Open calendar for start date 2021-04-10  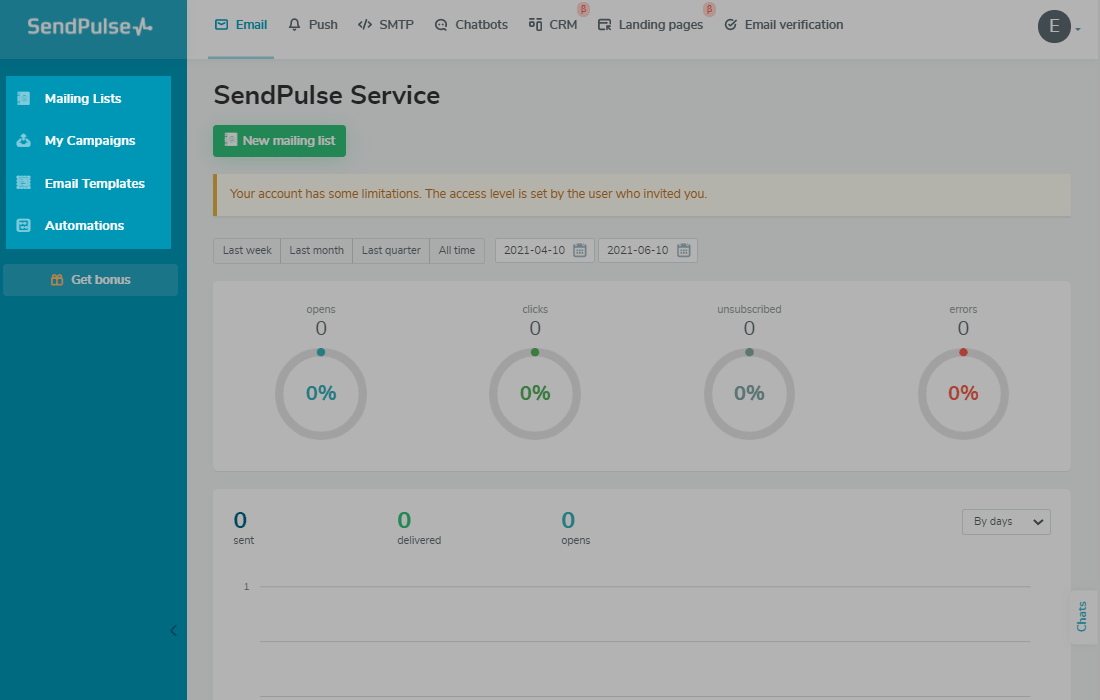pos(579,251)
